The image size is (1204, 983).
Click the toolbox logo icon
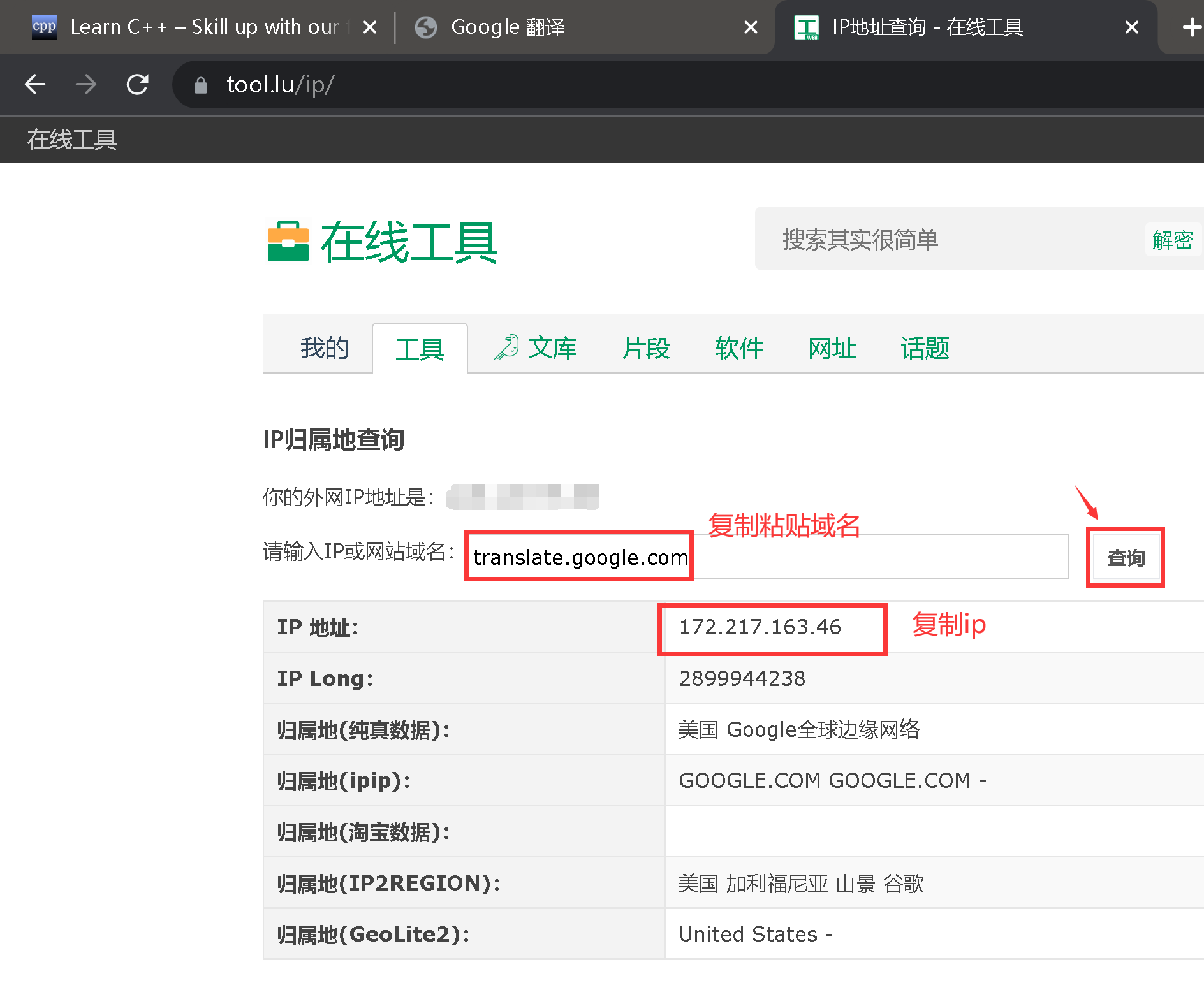288,242
